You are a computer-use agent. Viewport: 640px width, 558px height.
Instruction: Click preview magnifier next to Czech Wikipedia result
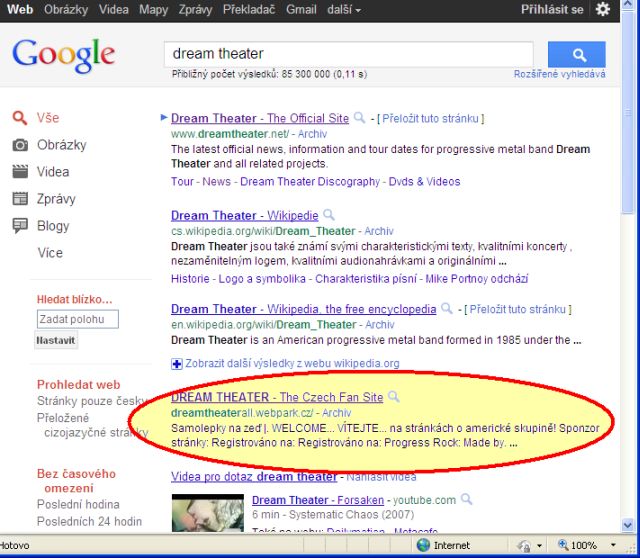tap(328, 215)
